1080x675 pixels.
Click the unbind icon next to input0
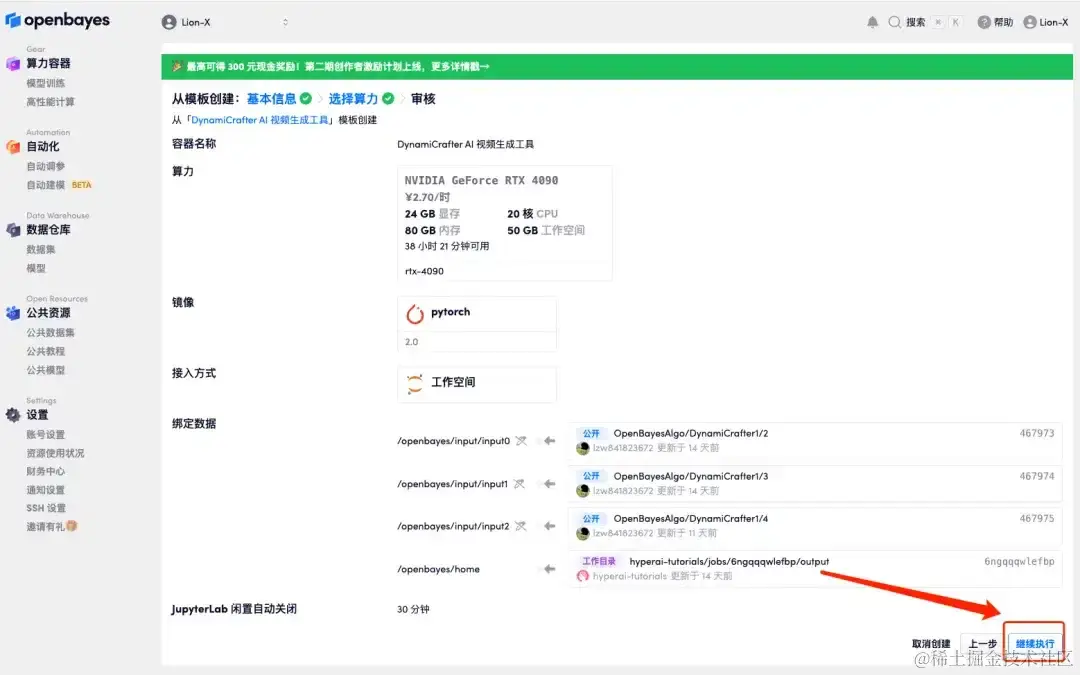click(x=521, y=441)
